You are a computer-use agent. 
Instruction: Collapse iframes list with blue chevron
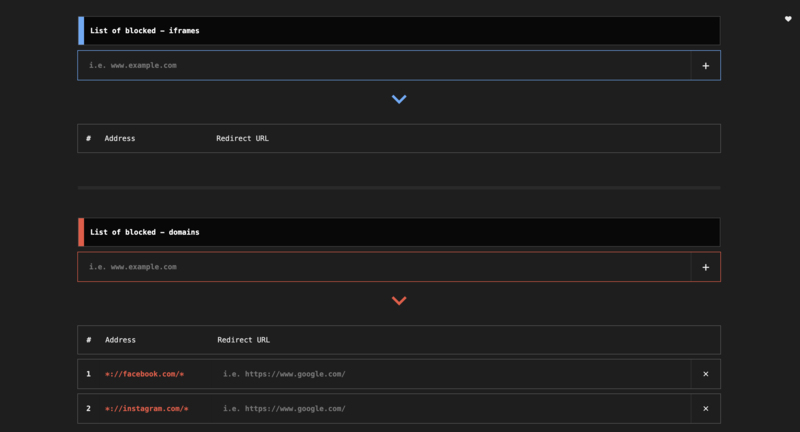coord(399,100)
